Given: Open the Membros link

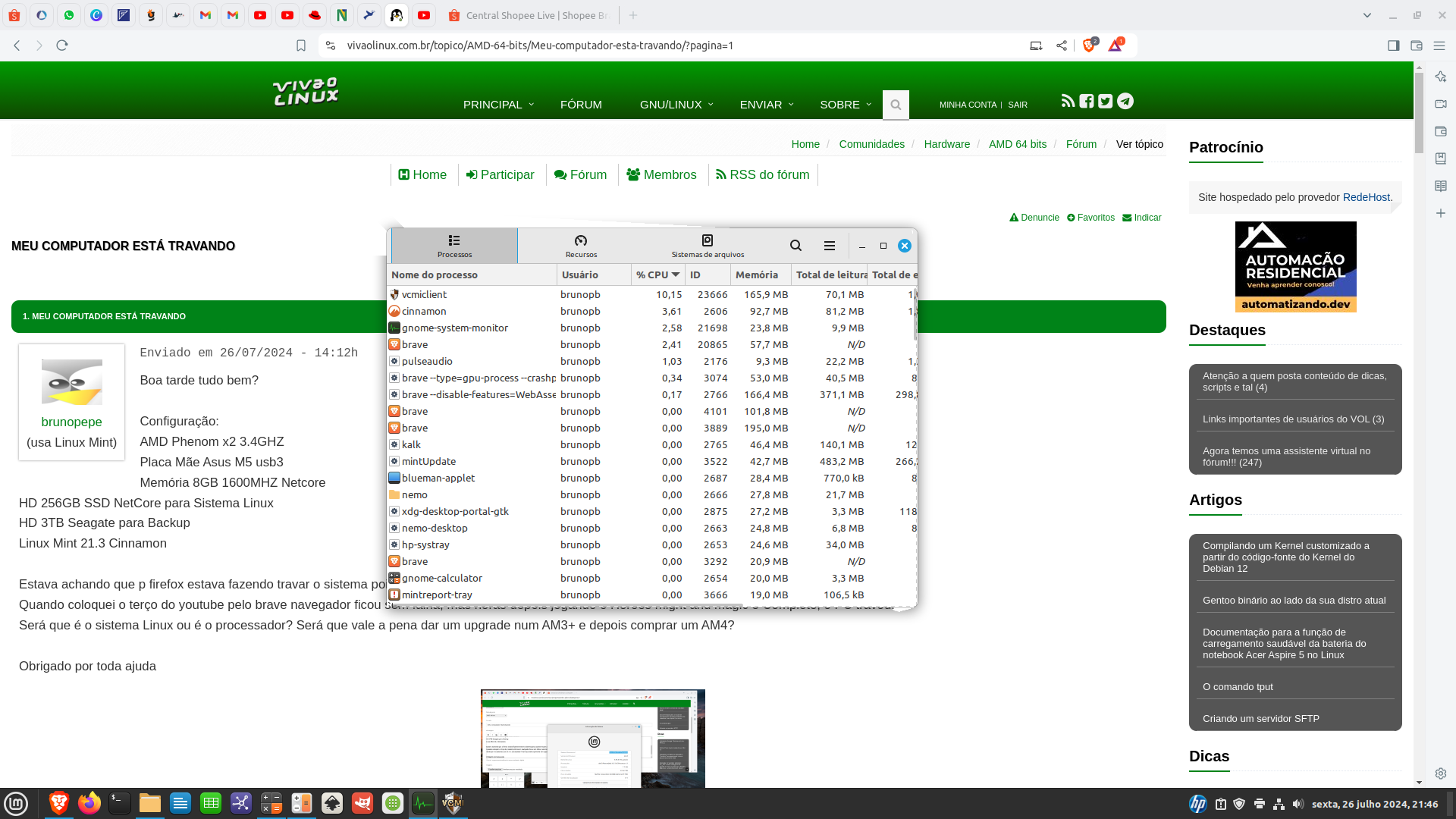Looking at the screenshot, I should click(661, 174).
